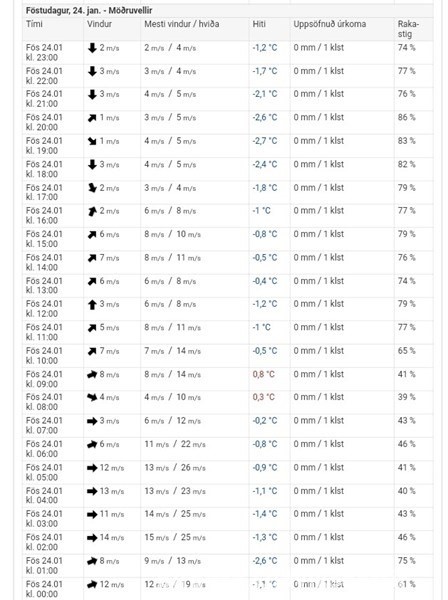Viewport: 448px width, 600px height.
Task: Click the wind arrow in the 19:00 row
Action: pos(92,141)
